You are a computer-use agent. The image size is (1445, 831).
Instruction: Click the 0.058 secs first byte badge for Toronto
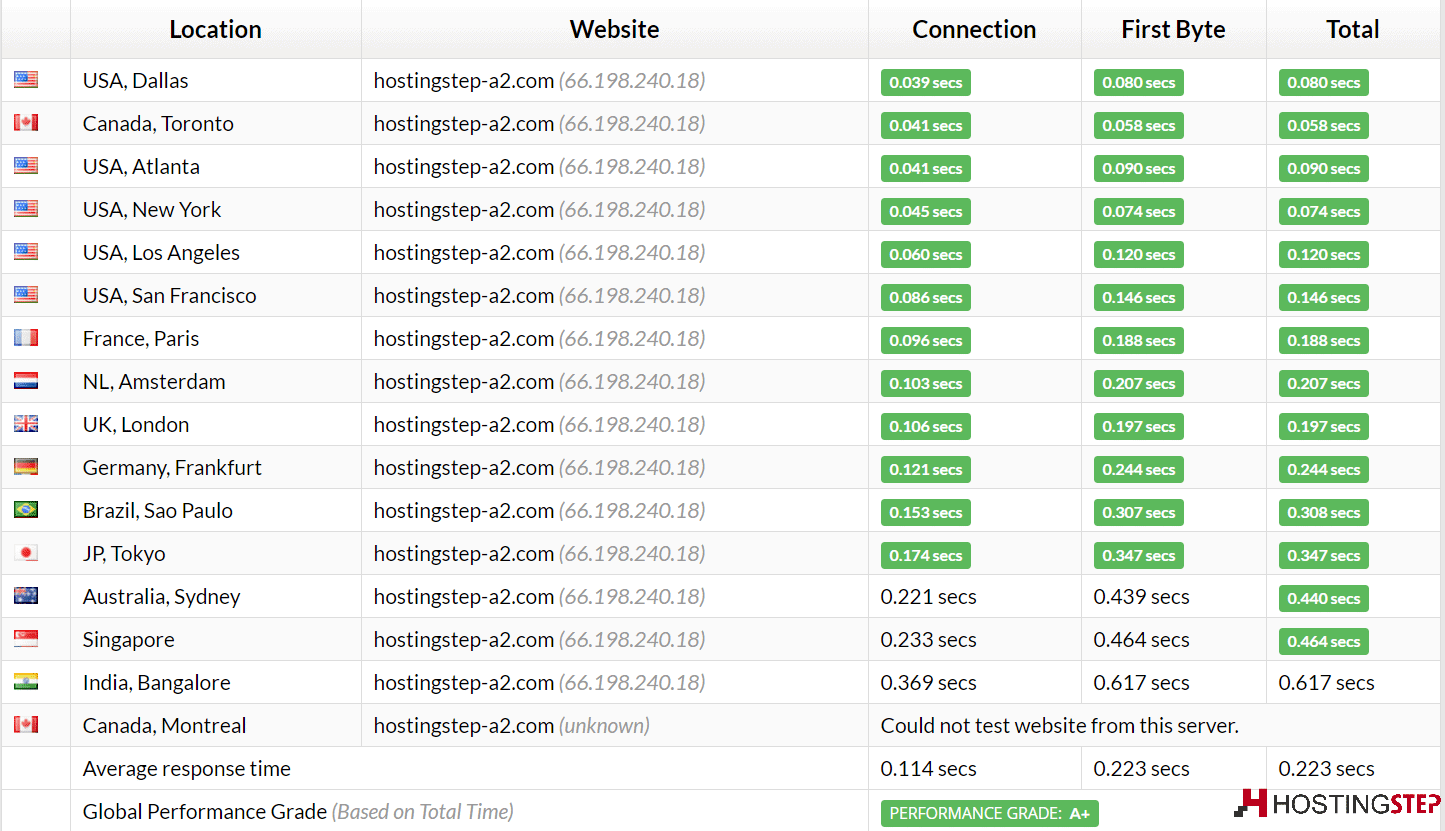tap(1138, 125)
